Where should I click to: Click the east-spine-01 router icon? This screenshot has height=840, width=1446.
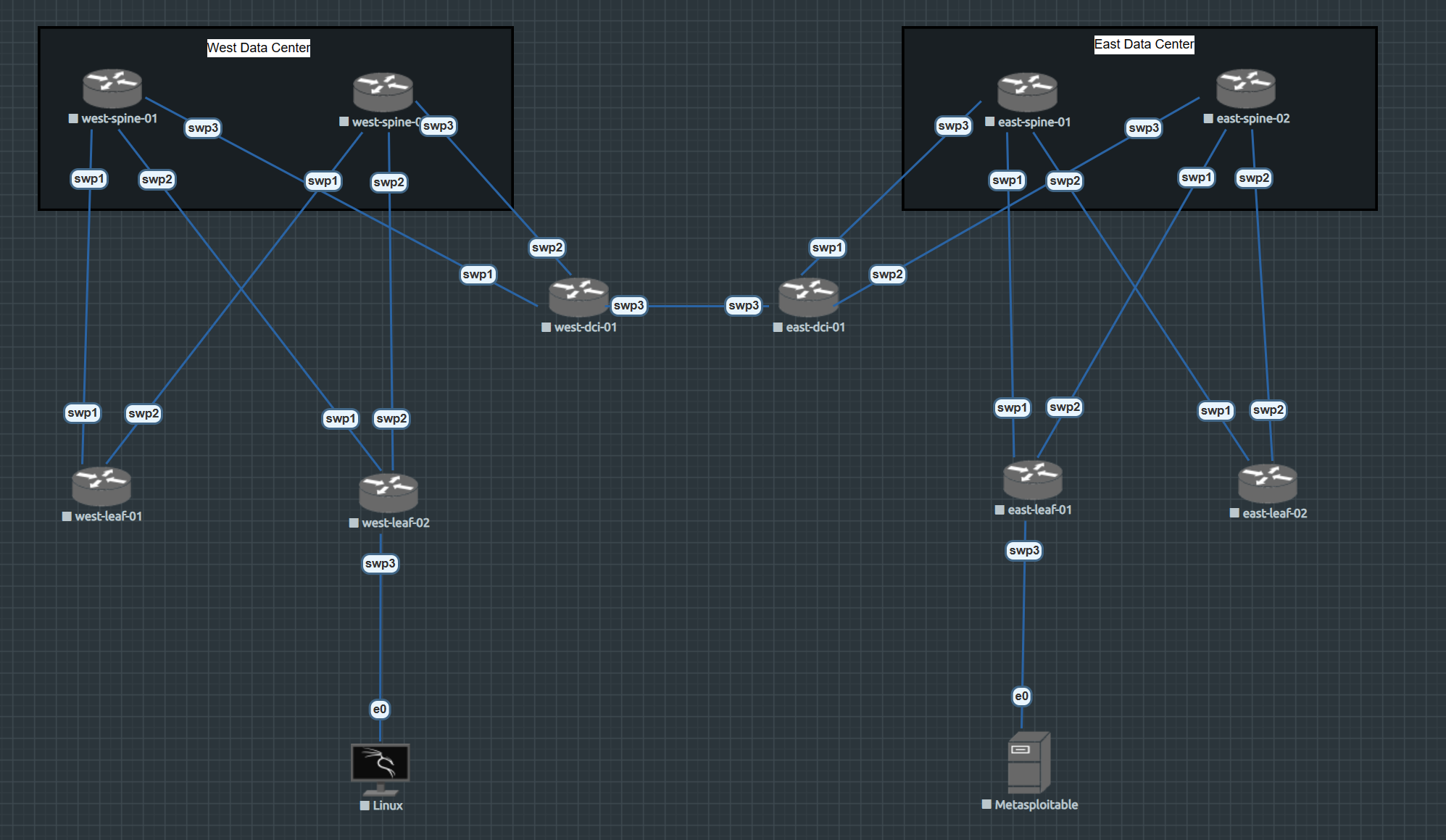(1027, 92)
